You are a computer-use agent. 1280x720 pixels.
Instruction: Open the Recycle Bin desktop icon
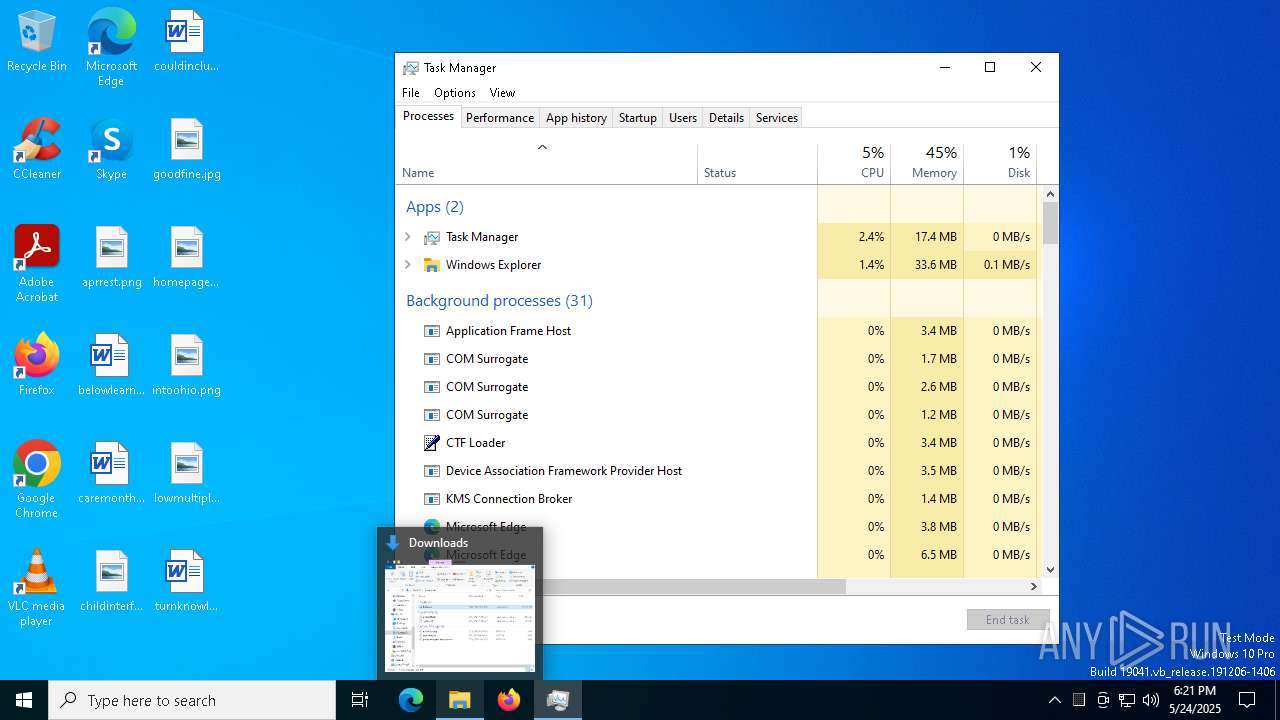[x=37, y=42]
